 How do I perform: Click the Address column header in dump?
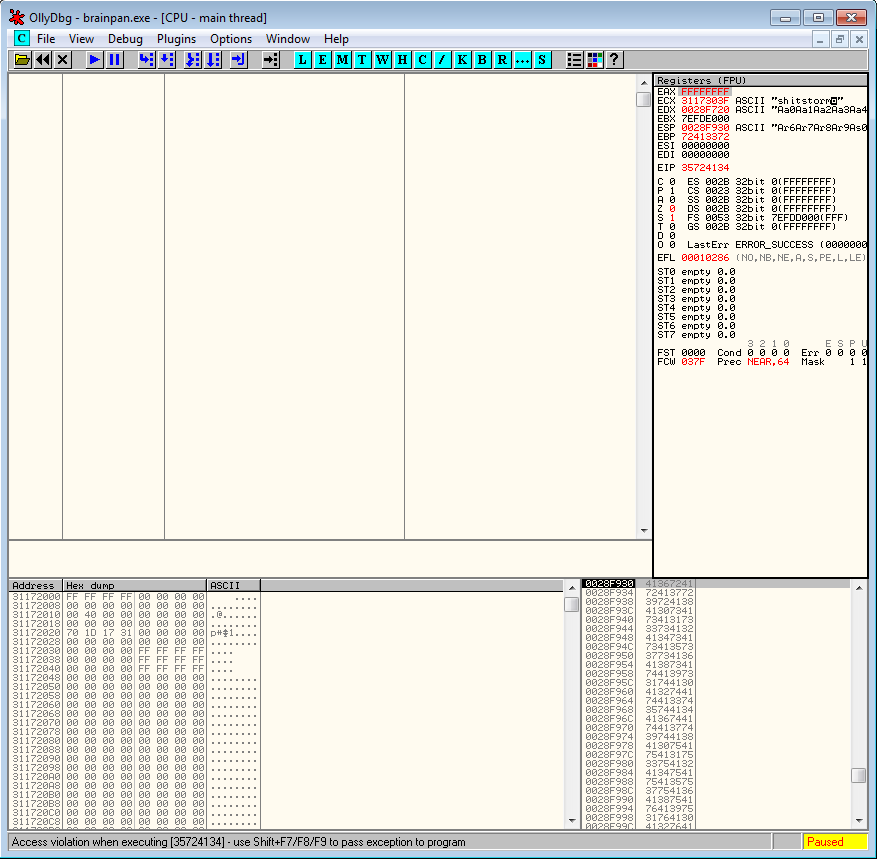tap(35, 586)
